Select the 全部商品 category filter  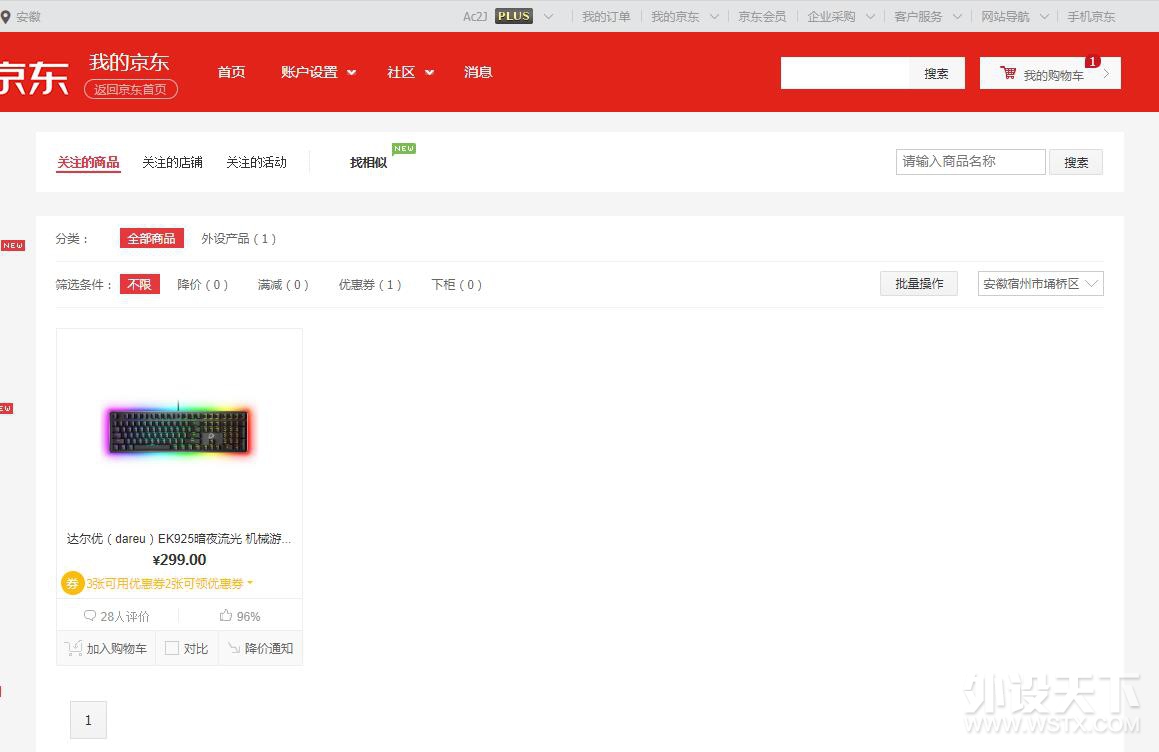point(152,238)
